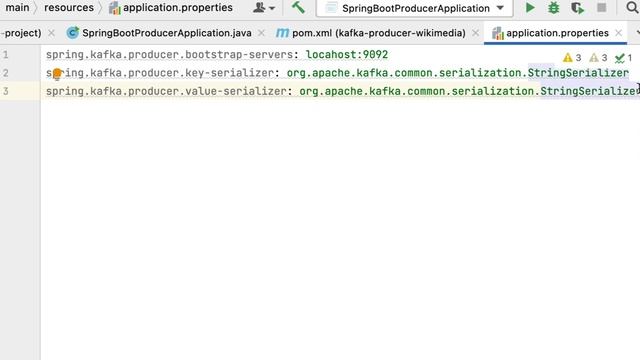This screenshot has width=640, height=360.
Task: Start debugging with the bug icon
Action: [553, 8]
